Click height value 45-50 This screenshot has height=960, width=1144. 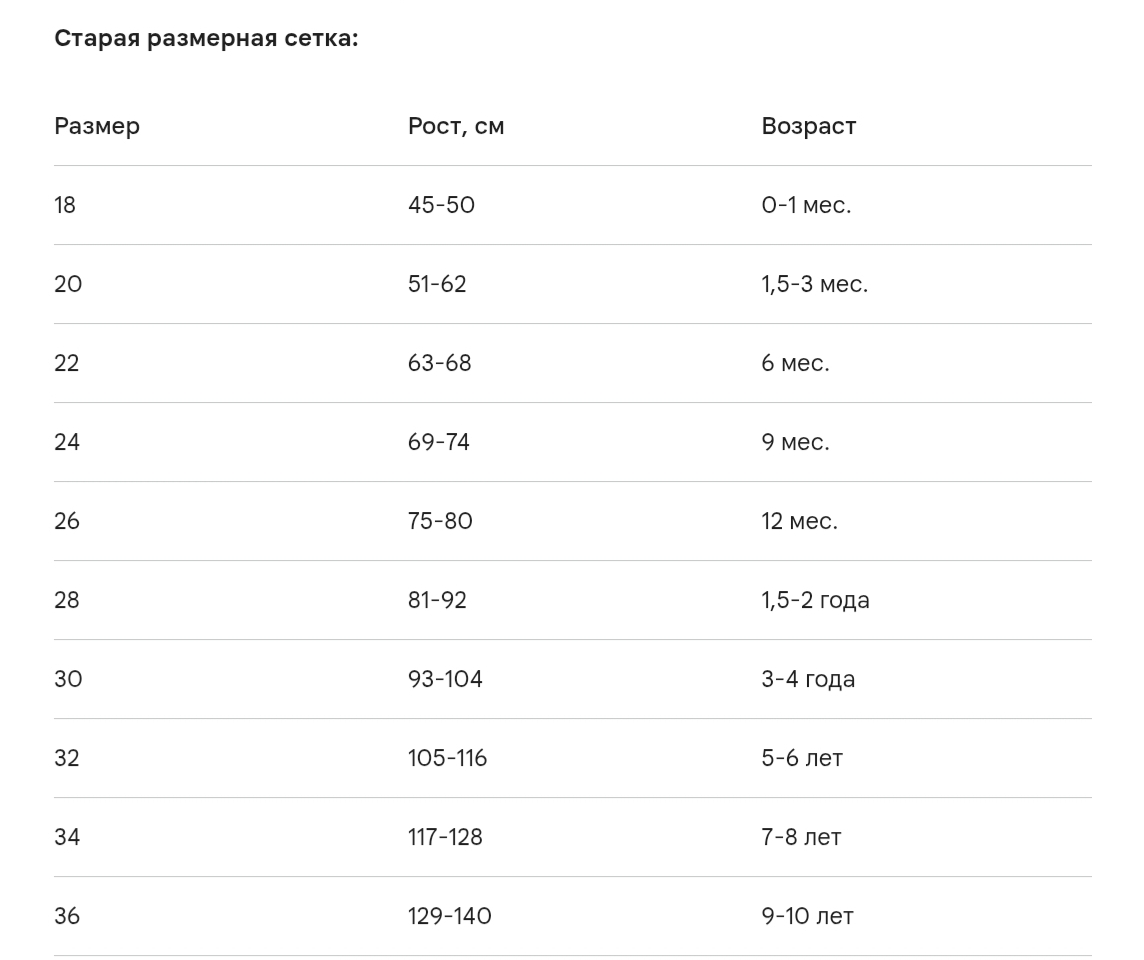tap(441, 205)
